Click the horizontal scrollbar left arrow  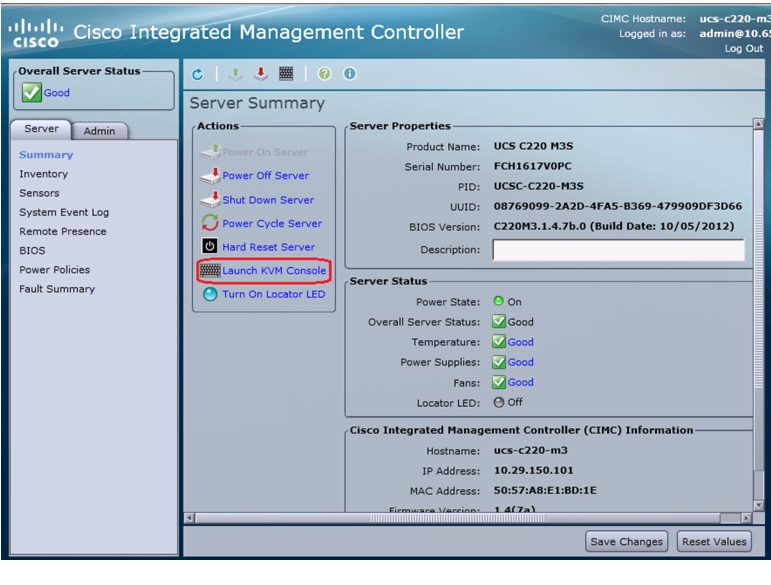point(189,518)
